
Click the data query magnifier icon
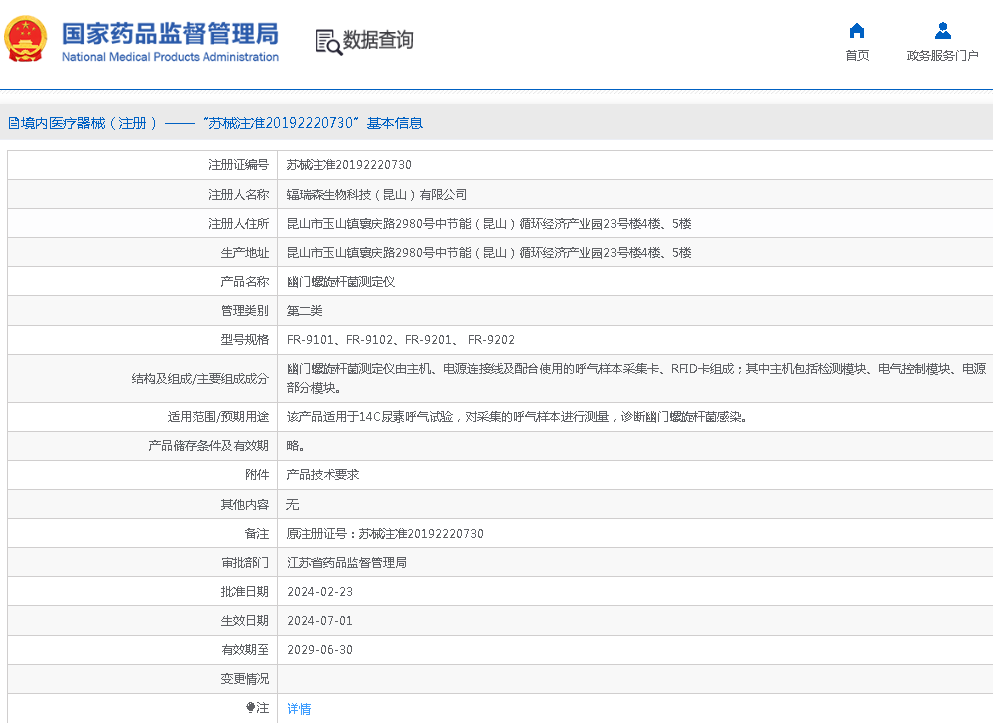[x=328, y=41]
